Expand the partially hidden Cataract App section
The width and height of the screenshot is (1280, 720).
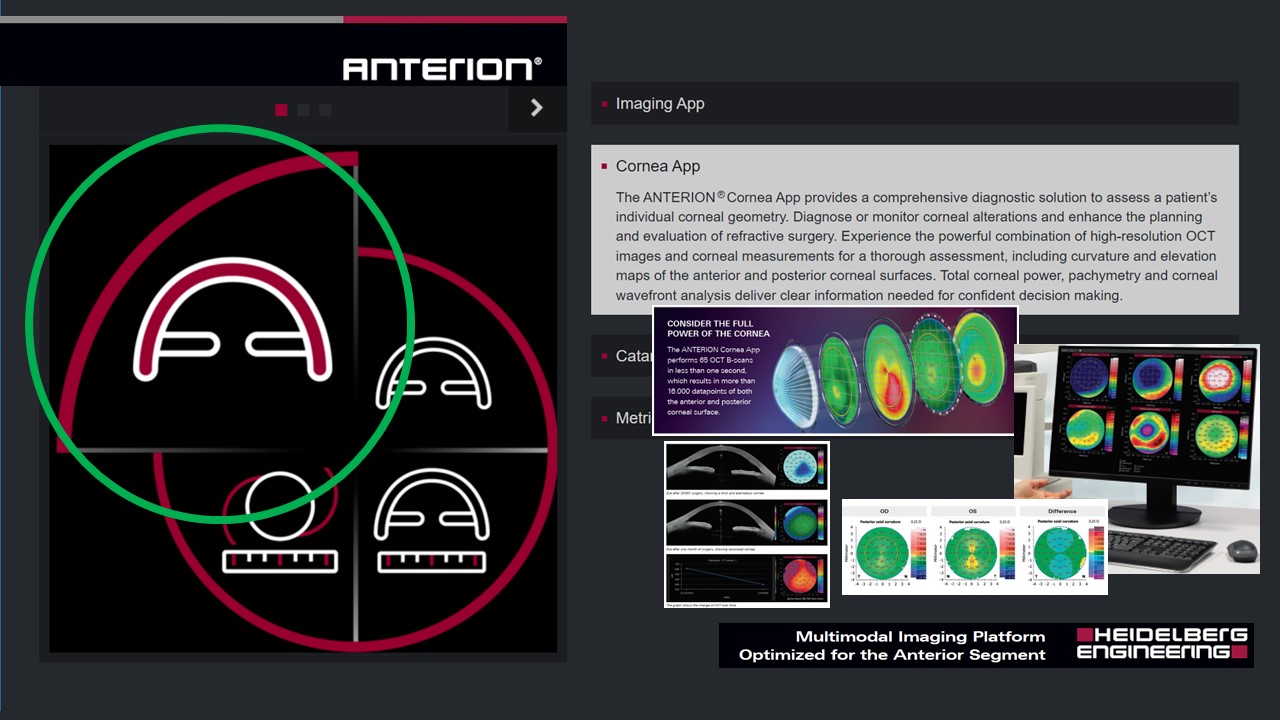(621, 356)
